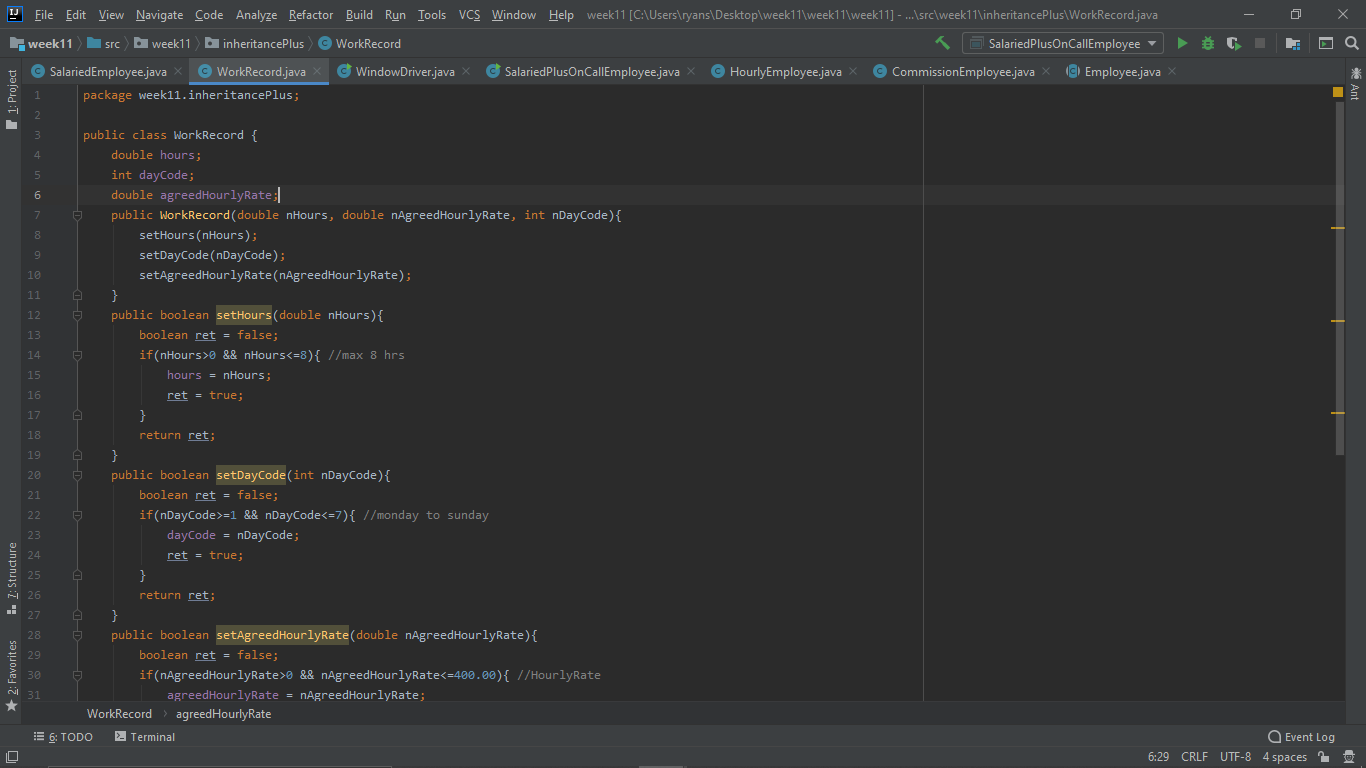Run with Coverage using the toolbar icon
This screenshot has height=768, width=1366.
(x=1233, y=43)
